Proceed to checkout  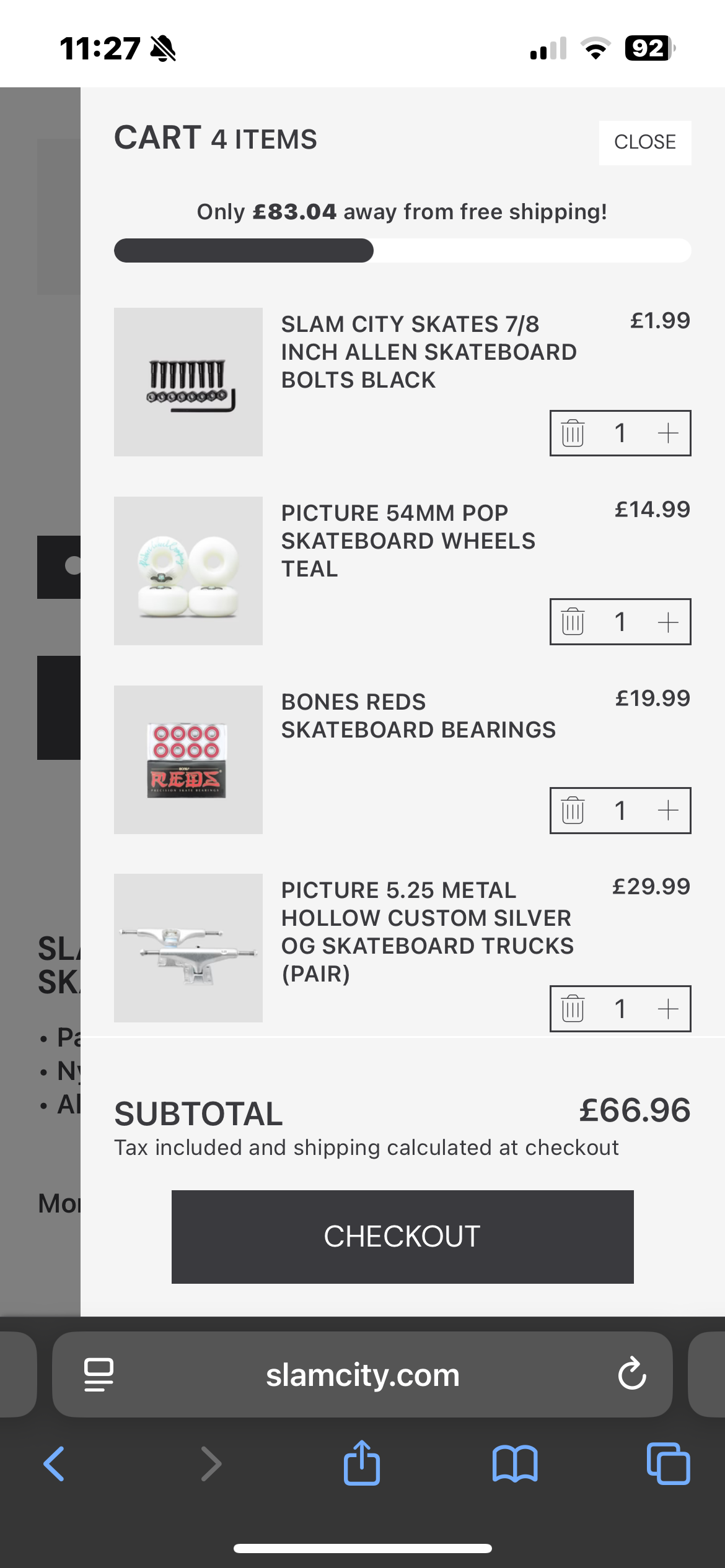(402, 1236)
